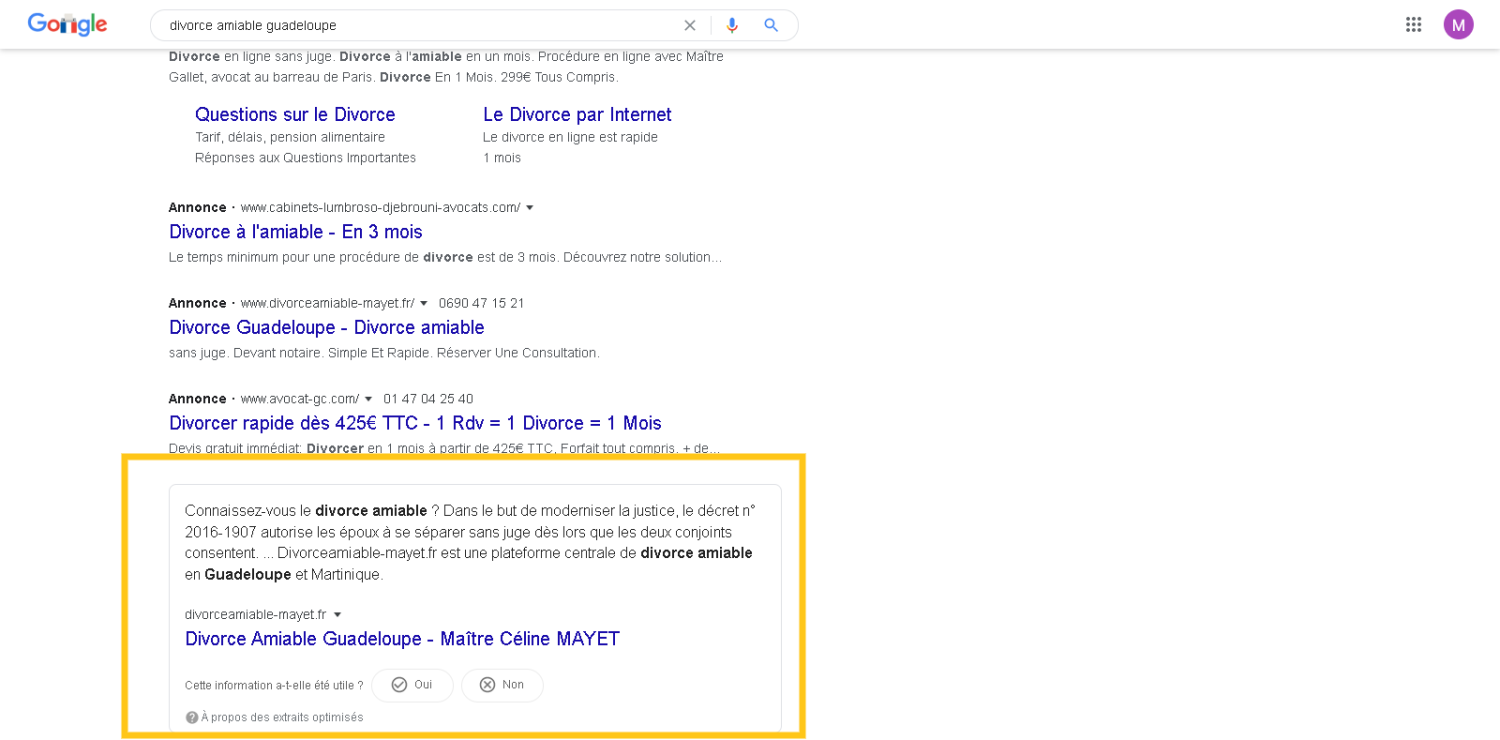
Task: Expand arrow next to cabinets-lumbroso-djebrouni-avocats.com
Action: pos(530,208)
